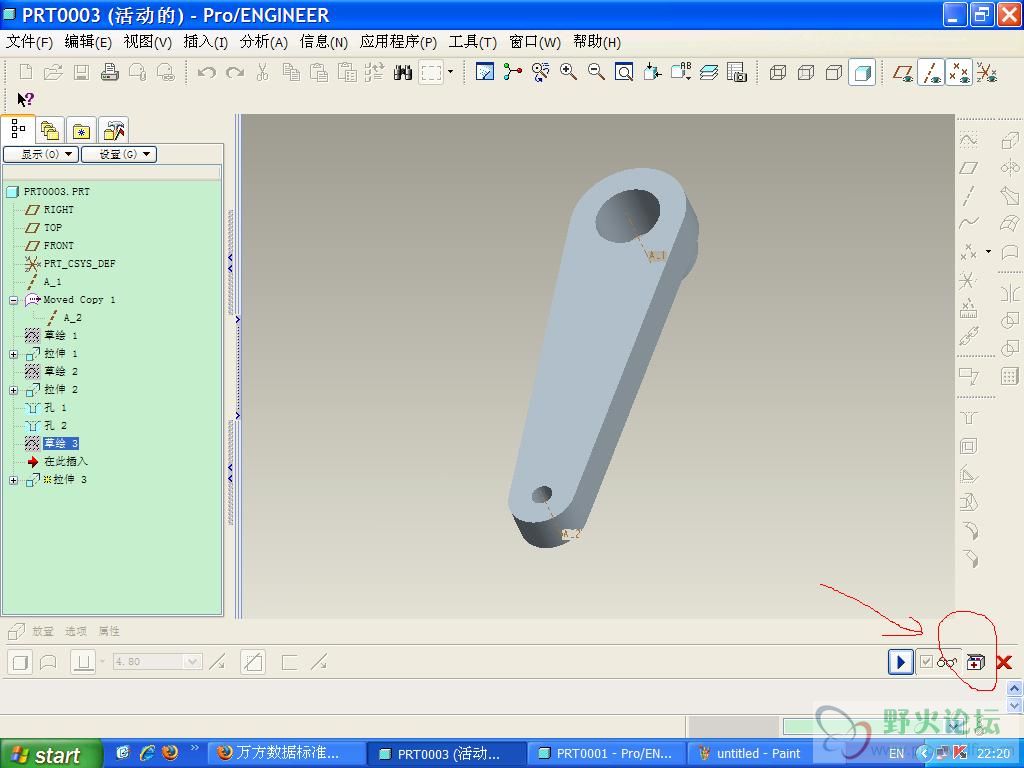Select the Extrude tool in right toolbar
The image size is (1024, 768).
[1010, 140]
